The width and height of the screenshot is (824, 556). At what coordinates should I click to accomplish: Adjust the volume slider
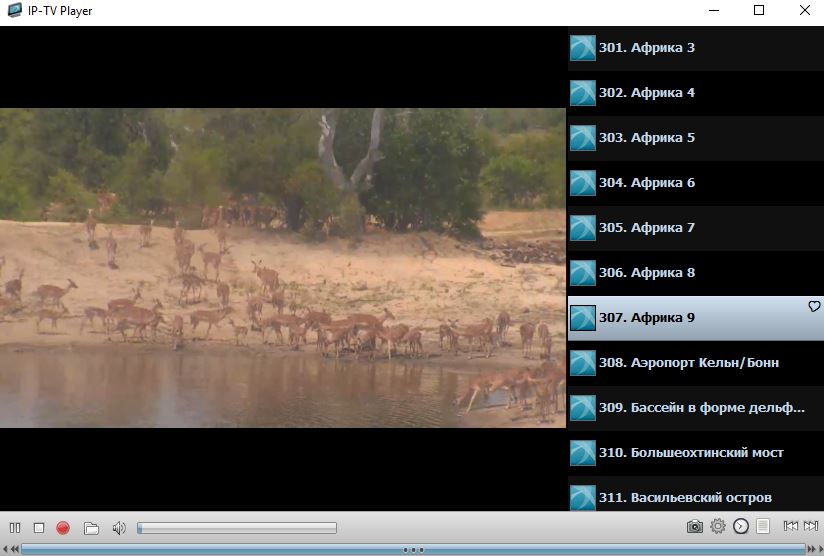click(237, 528)
